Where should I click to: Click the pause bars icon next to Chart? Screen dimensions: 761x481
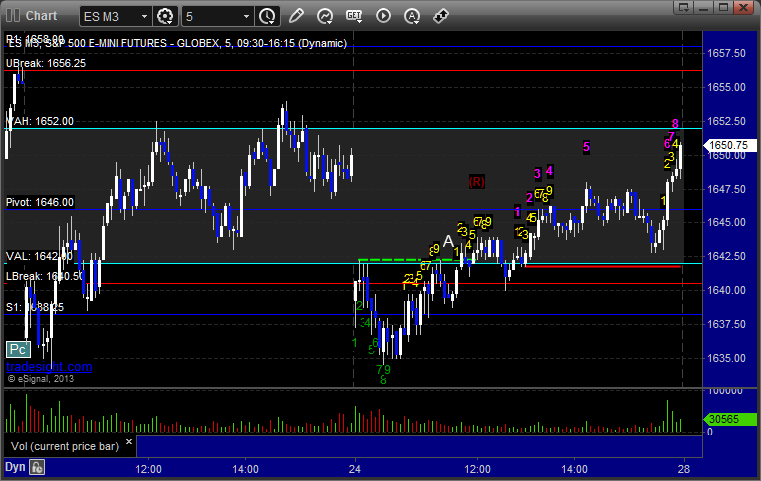(13, 16)
